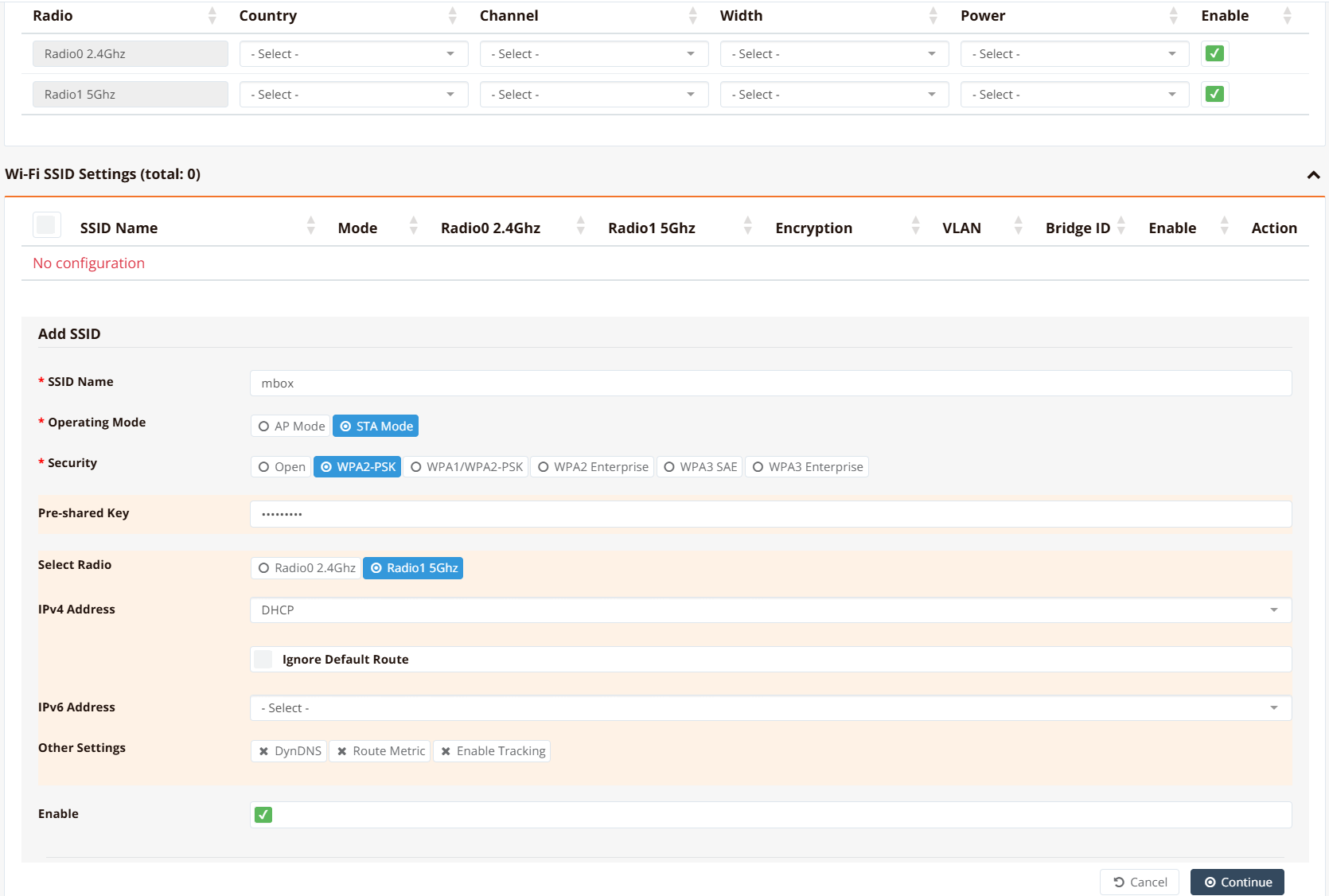Screen dimensions: 1329x896
Task: Click into the SSID Name text field
Action: point(770,384)
